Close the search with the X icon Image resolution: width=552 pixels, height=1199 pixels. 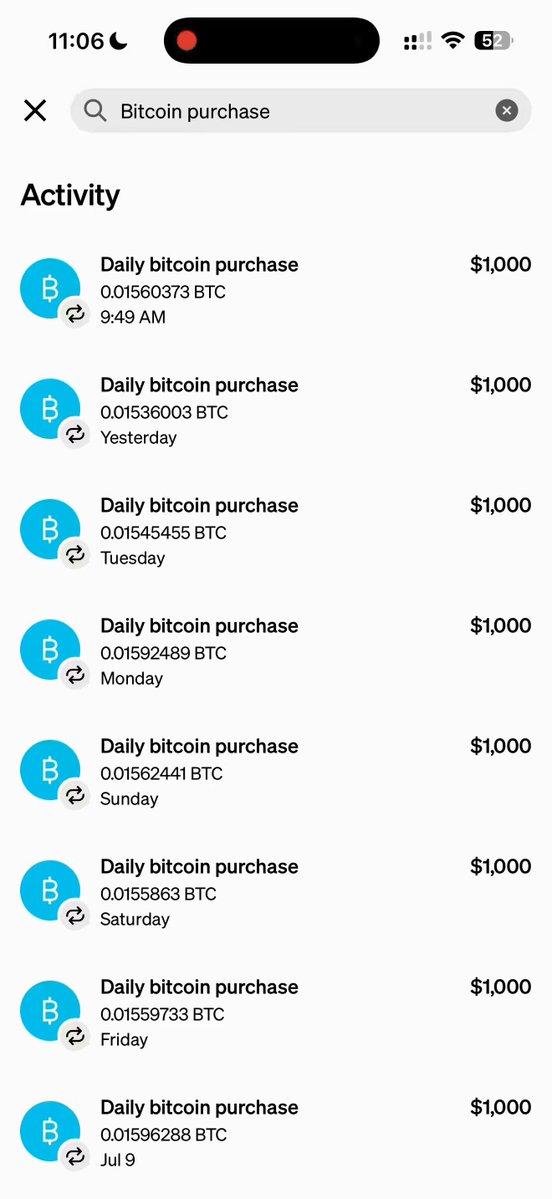[x=35, y=111]
